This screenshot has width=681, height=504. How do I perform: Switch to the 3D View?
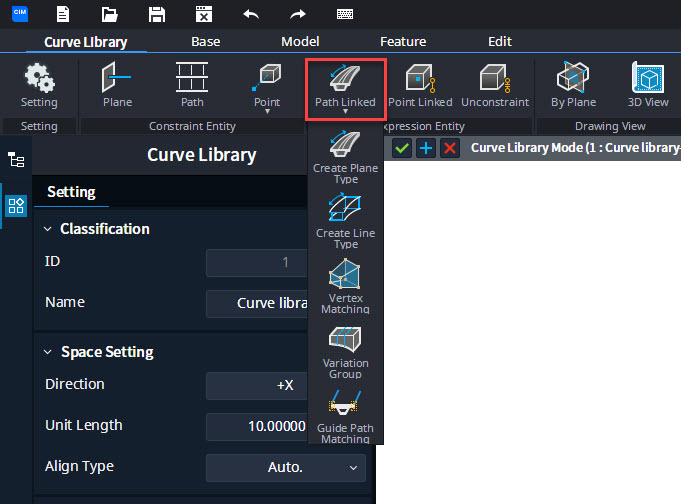(x=648, y=85)
